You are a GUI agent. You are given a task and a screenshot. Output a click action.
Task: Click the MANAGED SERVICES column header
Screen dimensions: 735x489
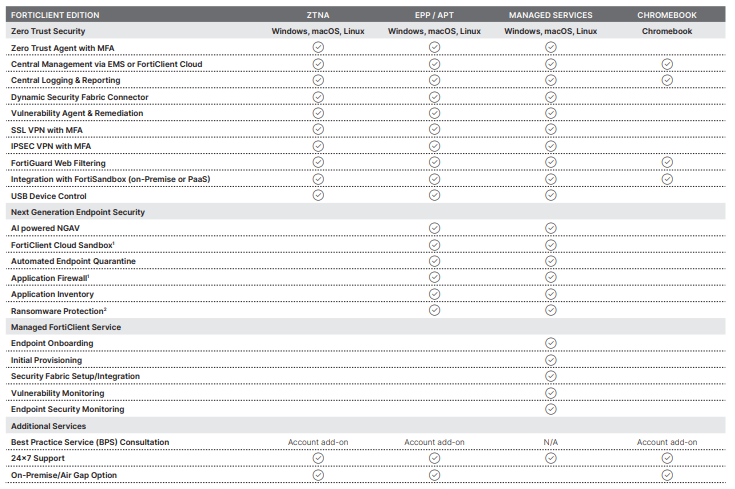click(551, 15)
